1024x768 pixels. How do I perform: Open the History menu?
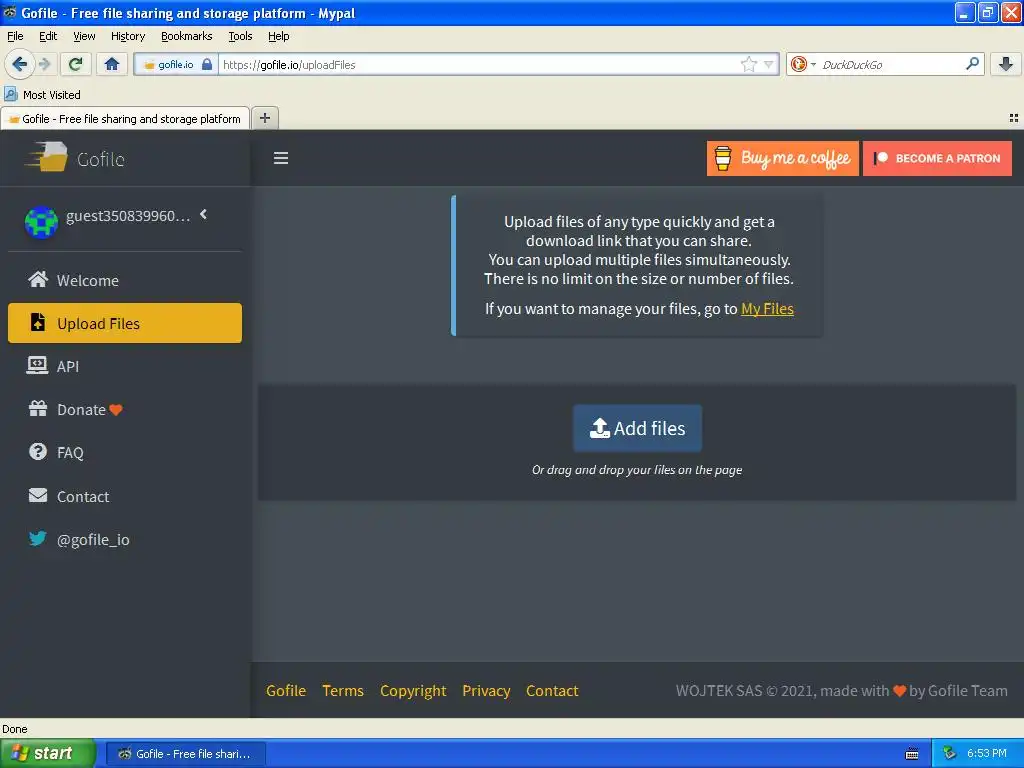tap(127, 36)
